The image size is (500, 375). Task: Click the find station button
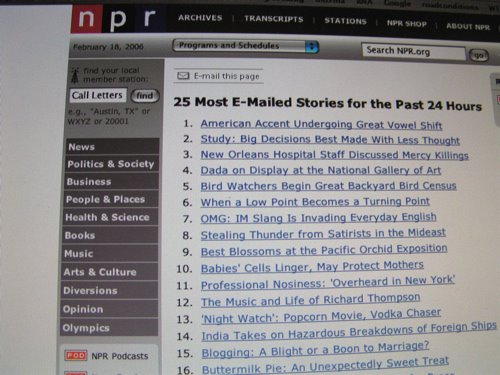pyautogui.click(x=145, y=96)
